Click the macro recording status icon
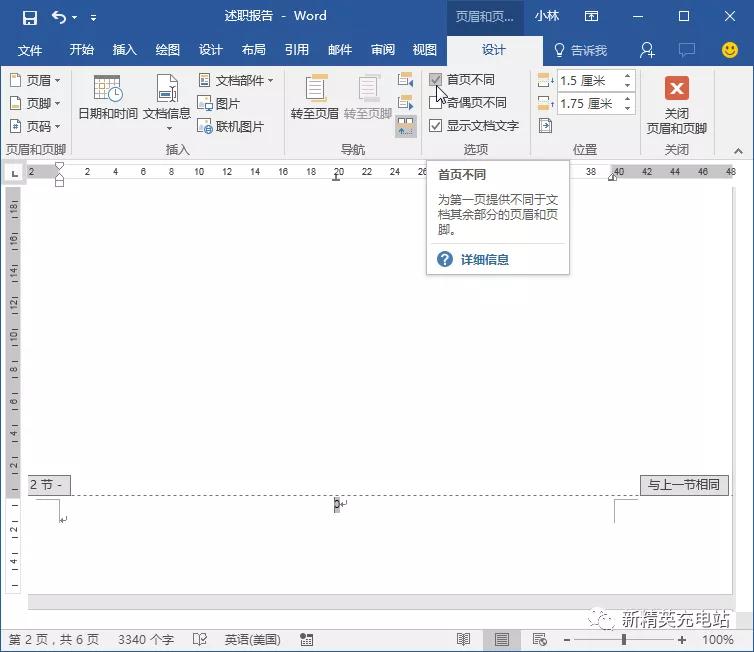 coord(306,639)
